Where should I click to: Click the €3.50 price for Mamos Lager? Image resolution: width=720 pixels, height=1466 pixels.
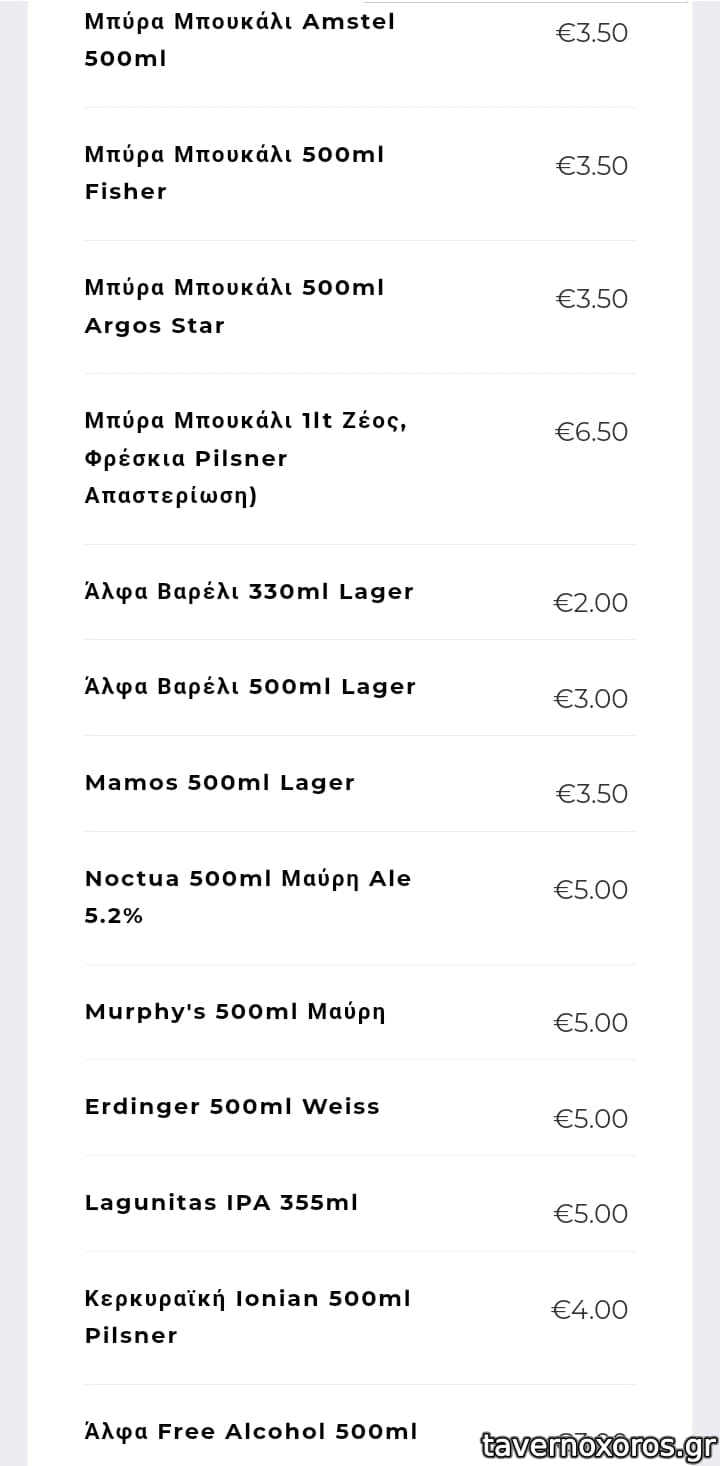click(x=591, y=794)
